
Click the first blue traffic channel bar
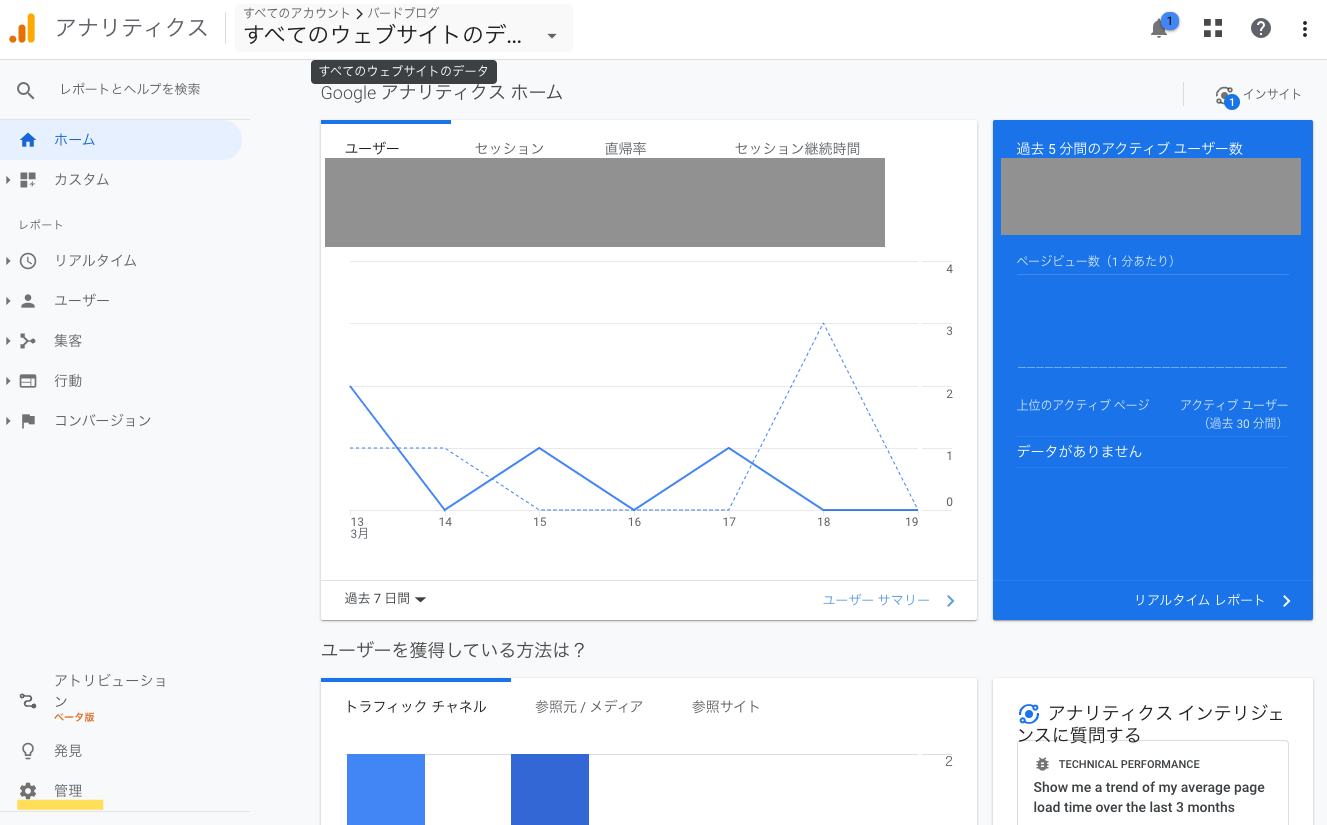point(386,789)
